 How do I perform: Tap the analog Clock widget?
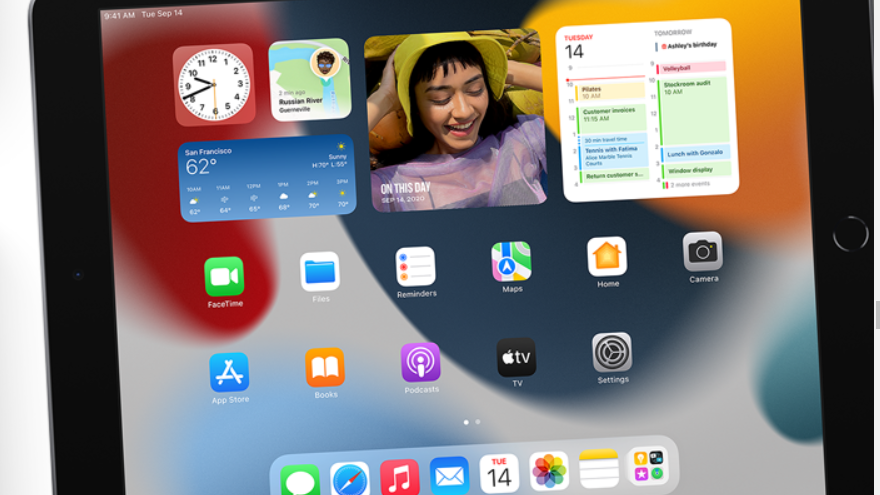pos(214,85)
